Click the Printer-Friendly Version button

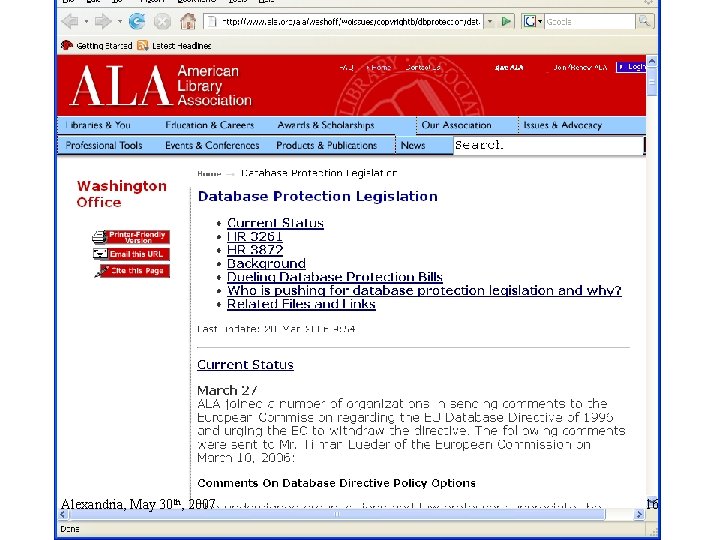[x=138, y=237]
